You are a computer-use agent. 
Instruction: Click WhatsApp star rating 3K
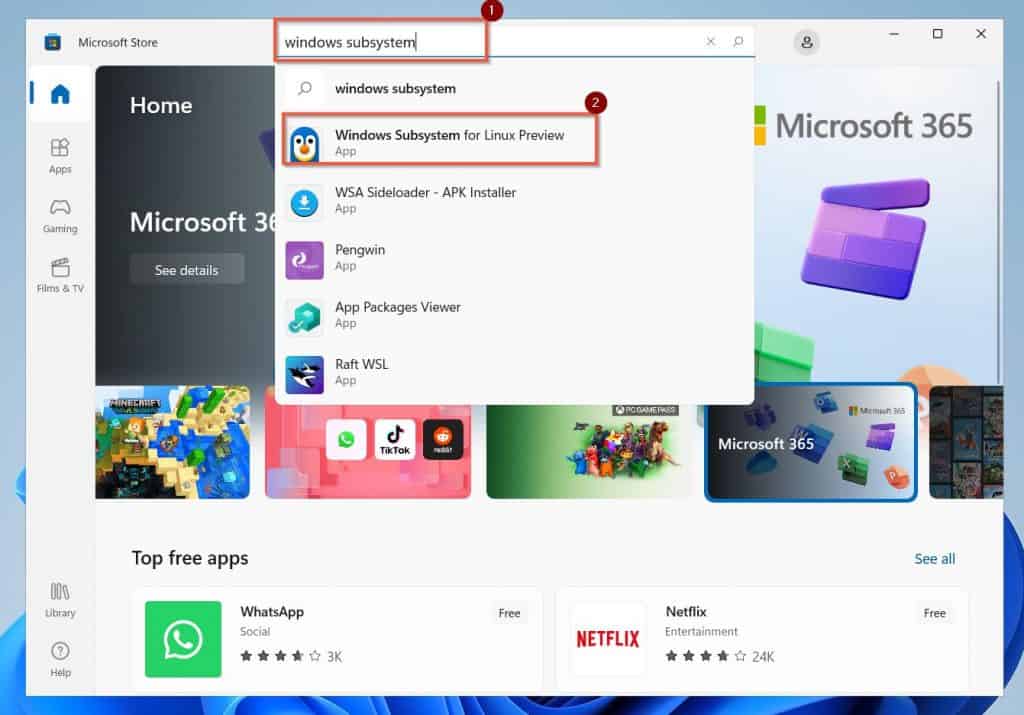(x=291, y=656)
